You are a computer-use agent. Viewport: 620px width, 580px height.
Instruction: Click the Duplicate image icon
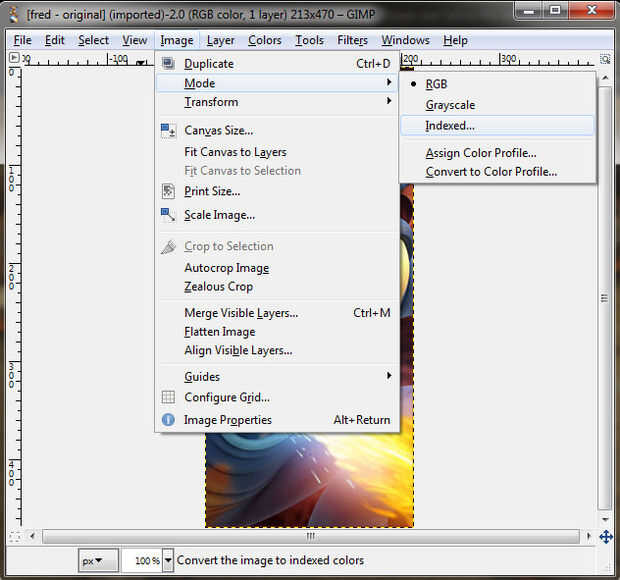click(168, 63)
